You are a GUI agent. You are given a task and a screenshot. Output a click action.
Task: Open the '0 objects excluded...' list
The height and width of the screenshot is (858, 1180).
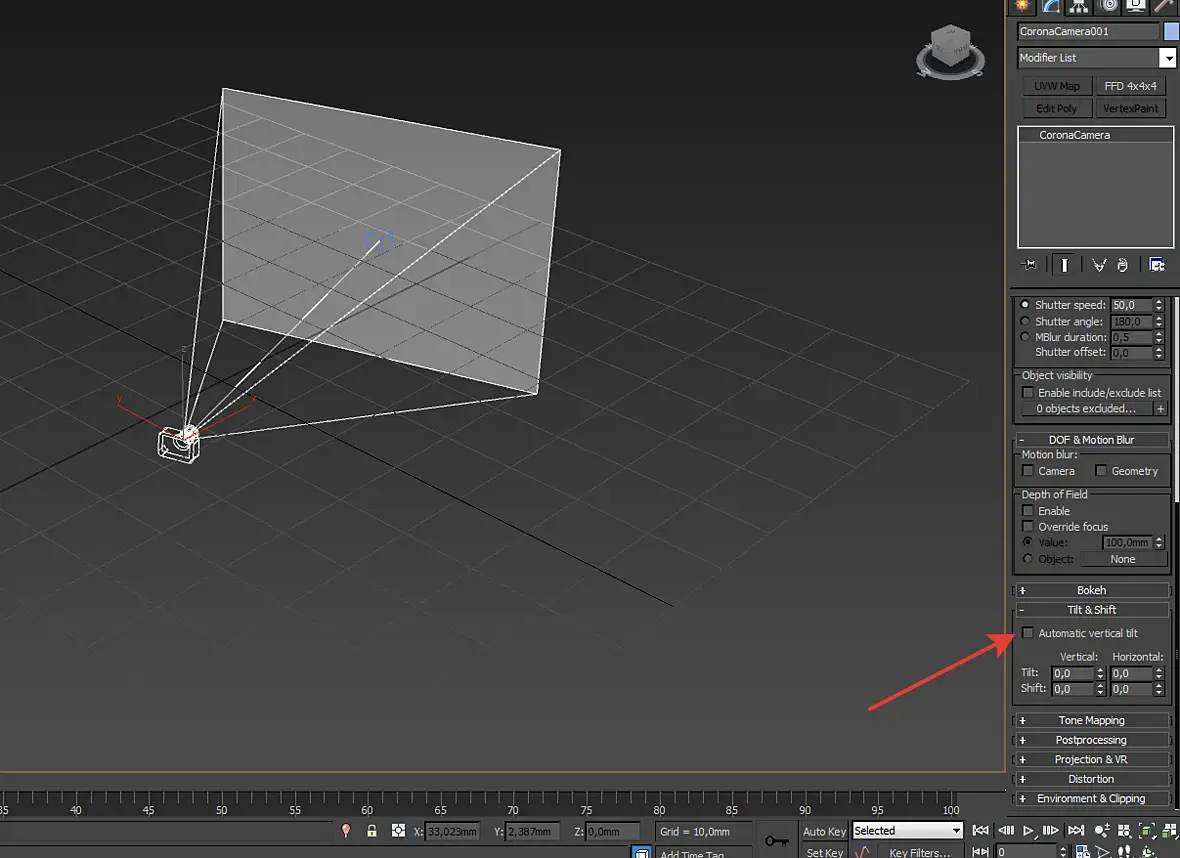[1086, 409]
